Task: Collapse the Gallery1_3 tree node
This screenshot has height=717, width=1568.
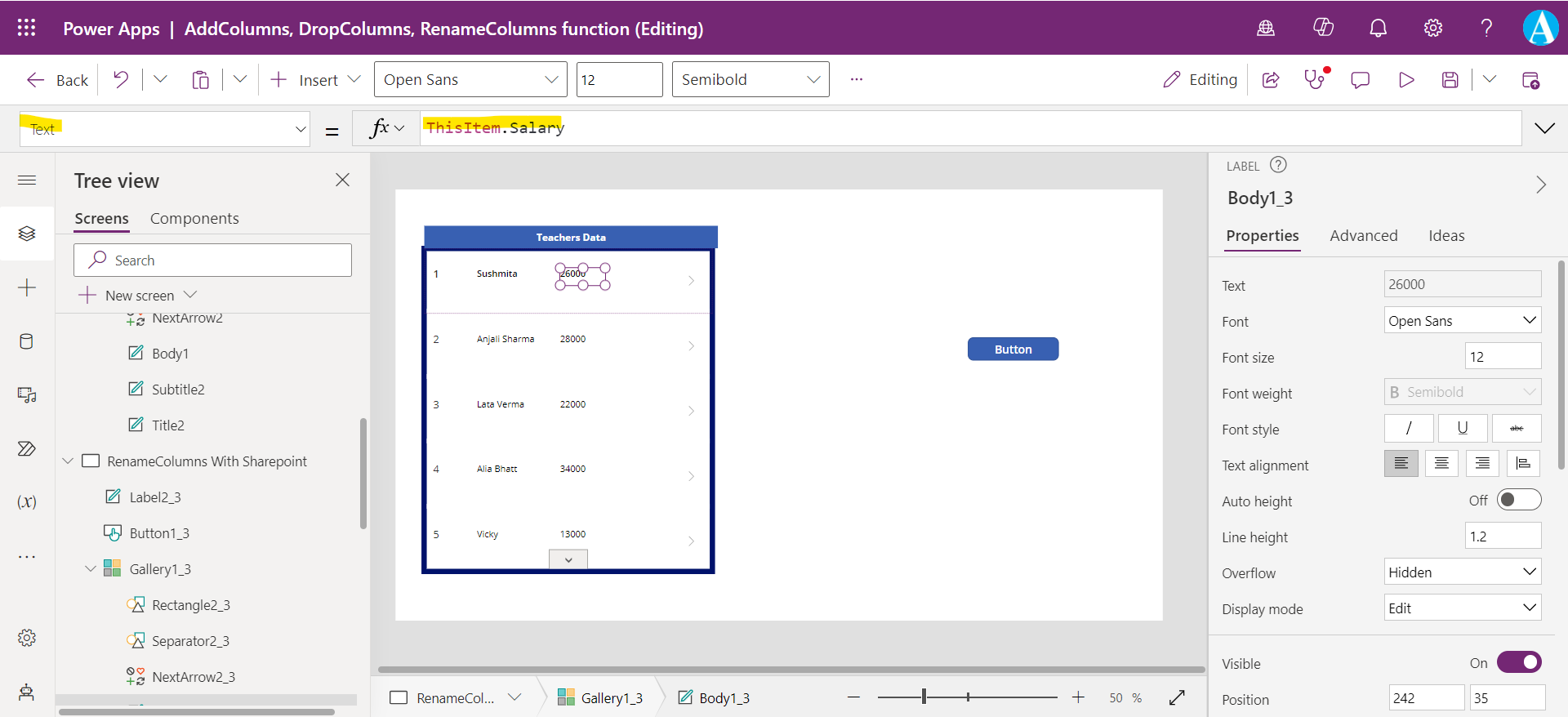Action: 91,569
